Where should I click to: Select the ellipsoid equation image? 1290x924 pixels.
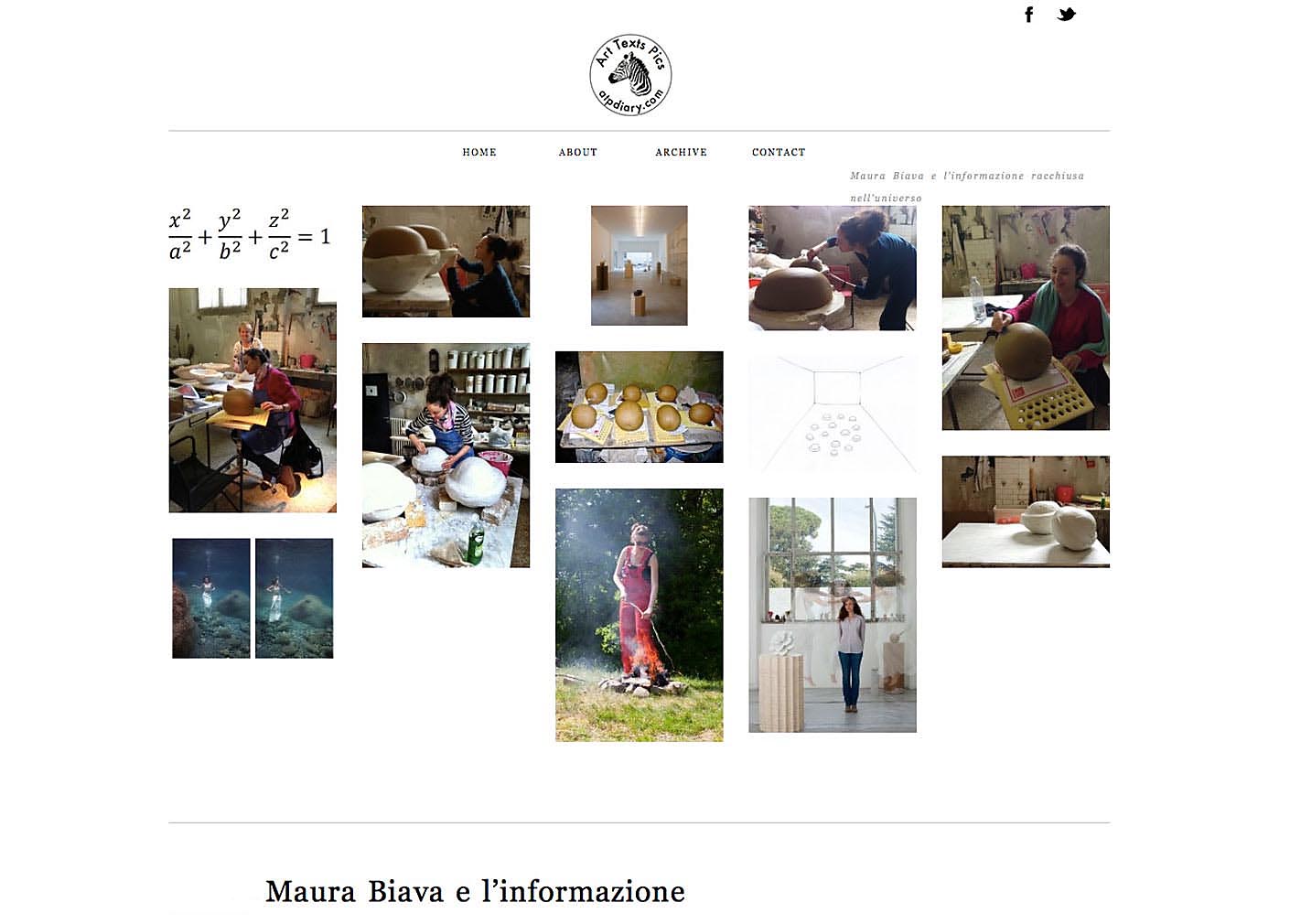coord(250,234)
